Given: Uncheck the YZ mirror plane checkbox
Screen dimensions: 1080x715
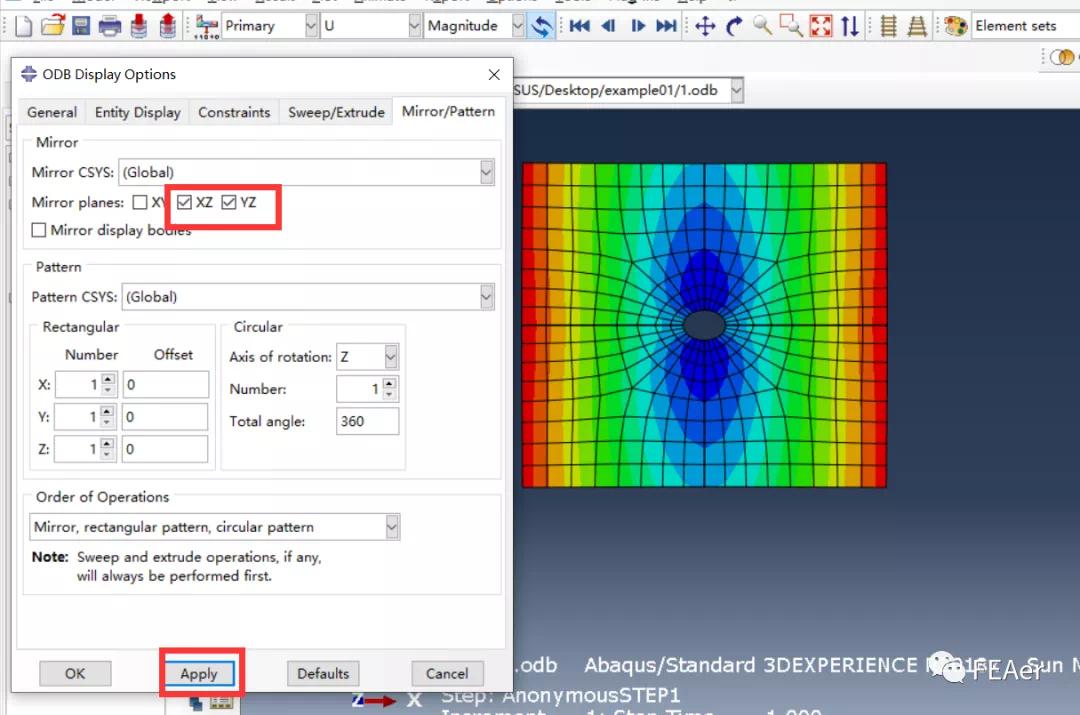Looking at the screenshot, I should point(229,202).
